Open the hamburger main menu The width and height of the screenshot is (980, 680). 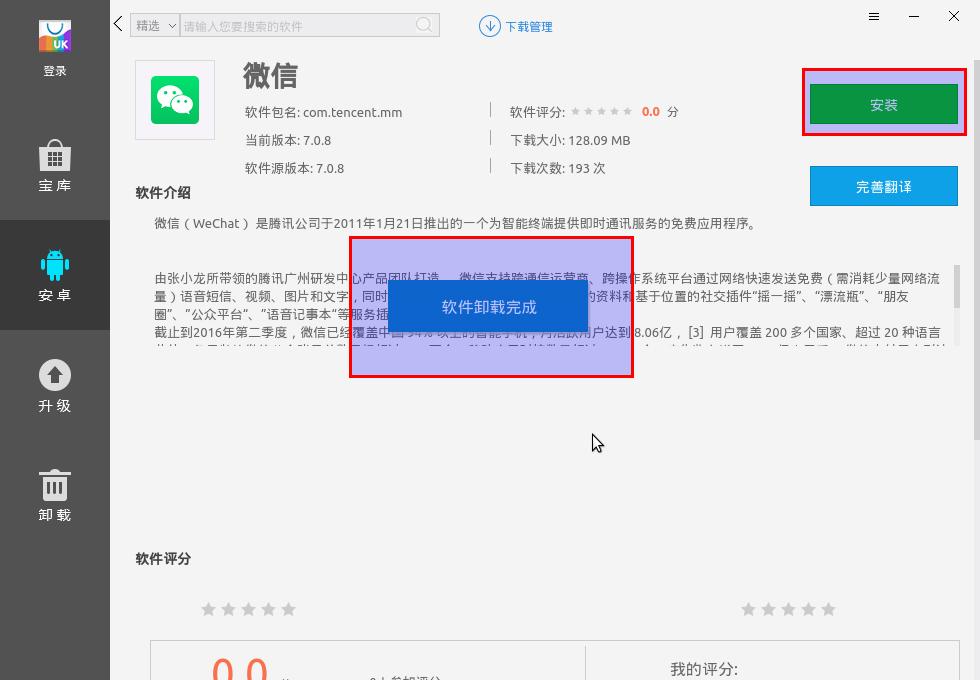point(874,17)
